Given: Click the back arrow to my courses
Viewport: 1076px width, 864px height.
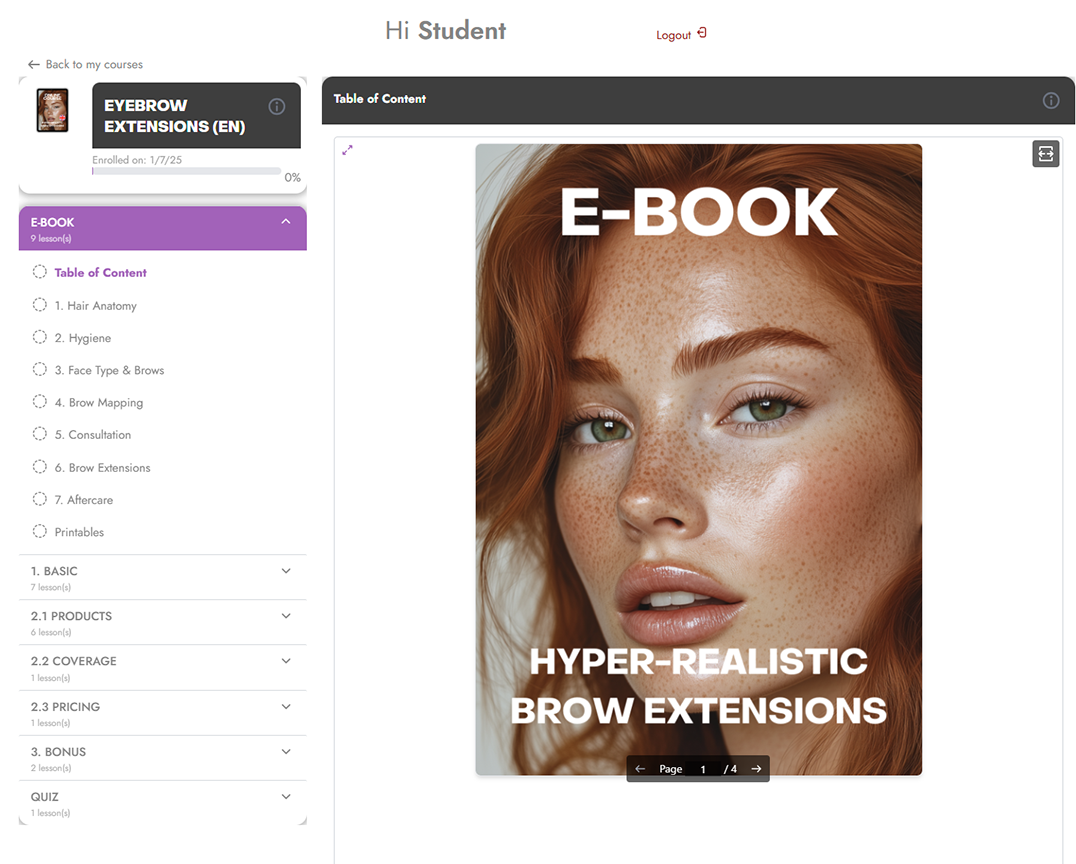Looking at the screenshot, I should click(x=33, y=64).
